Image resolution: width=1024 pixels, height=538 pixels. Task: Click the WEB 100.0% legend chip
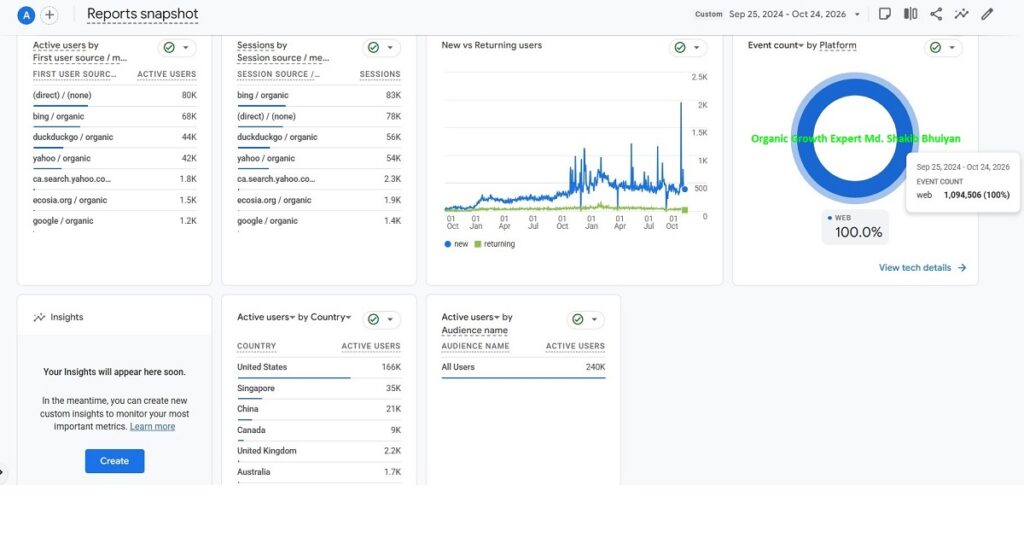click(x=855, y=227)
